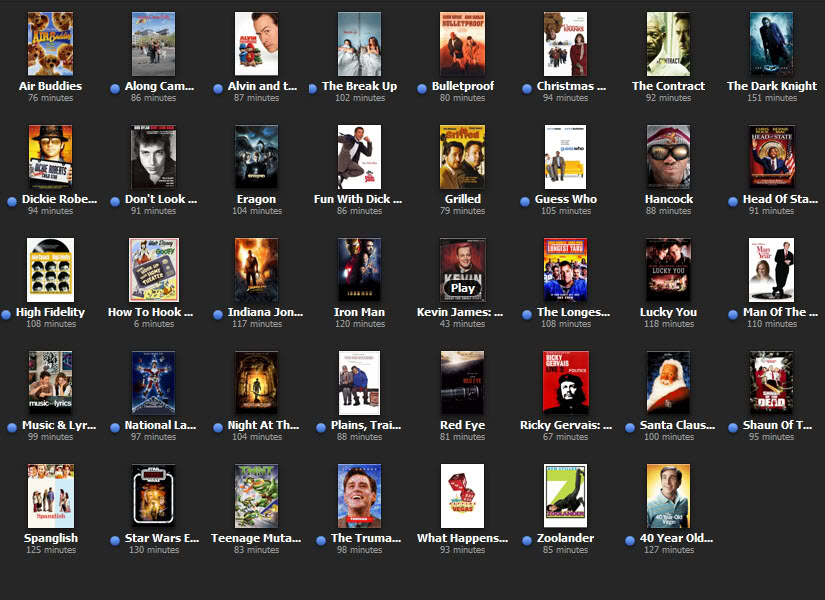Select the Teenage Mutant Ninja Turtles poster

(x=256, y=496)
